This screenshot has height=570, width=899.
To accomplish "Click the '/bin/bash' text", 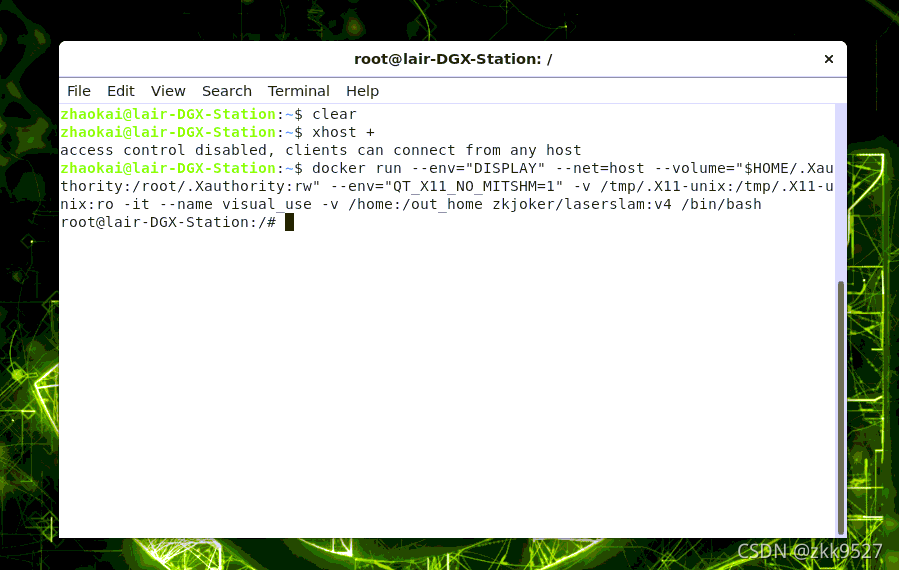I will [x=721, y=204].
